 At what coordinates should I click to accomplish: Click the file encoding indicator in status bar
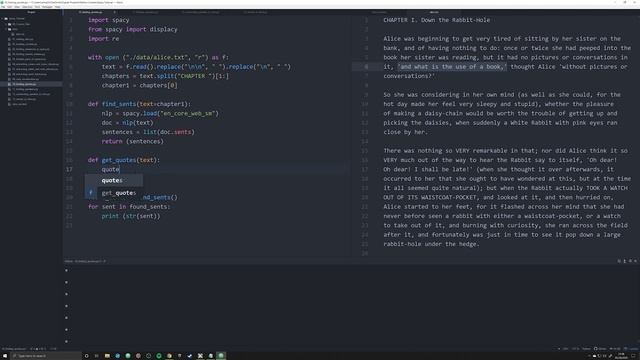(x=576, y=349)
